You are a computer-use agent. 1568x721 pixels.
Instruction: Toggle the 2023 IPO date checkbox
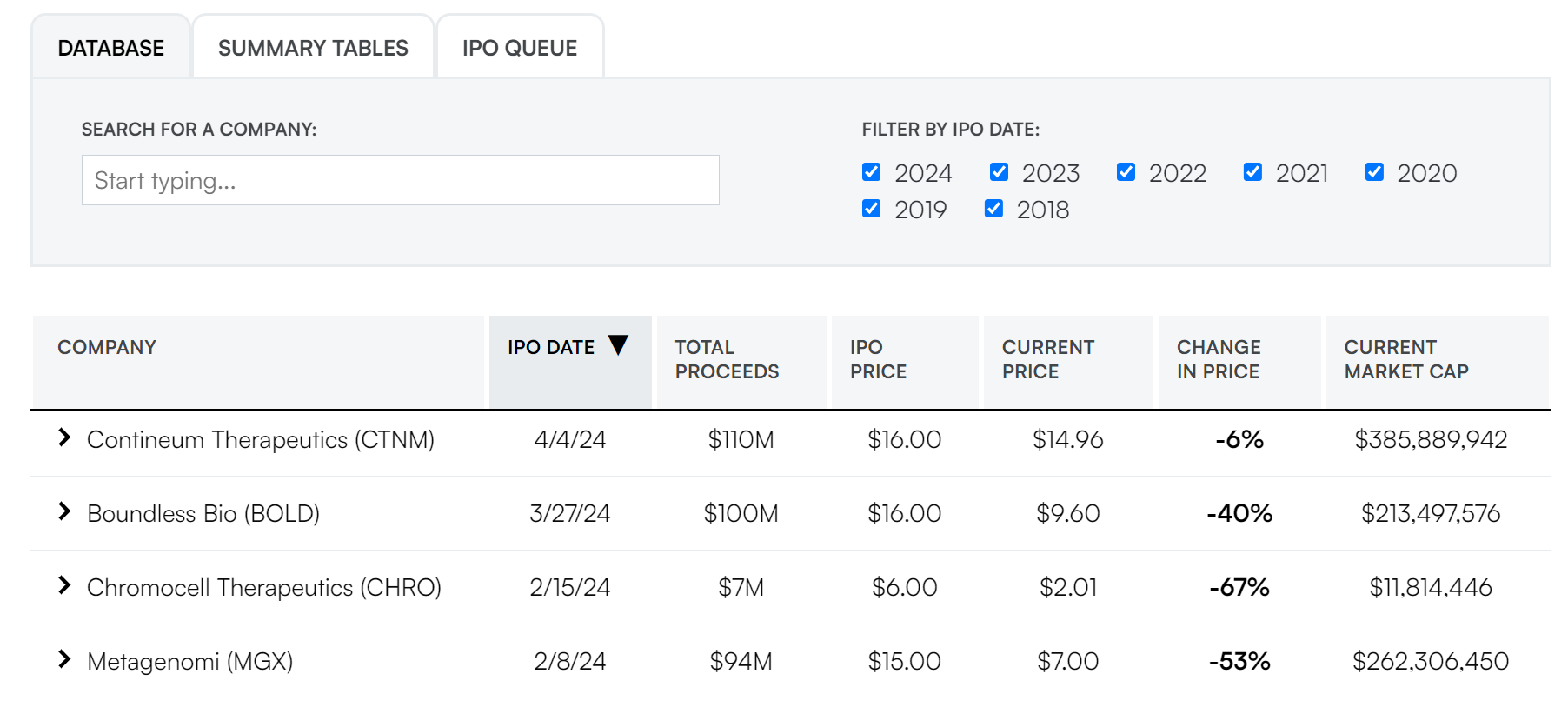pos(1000,172)
